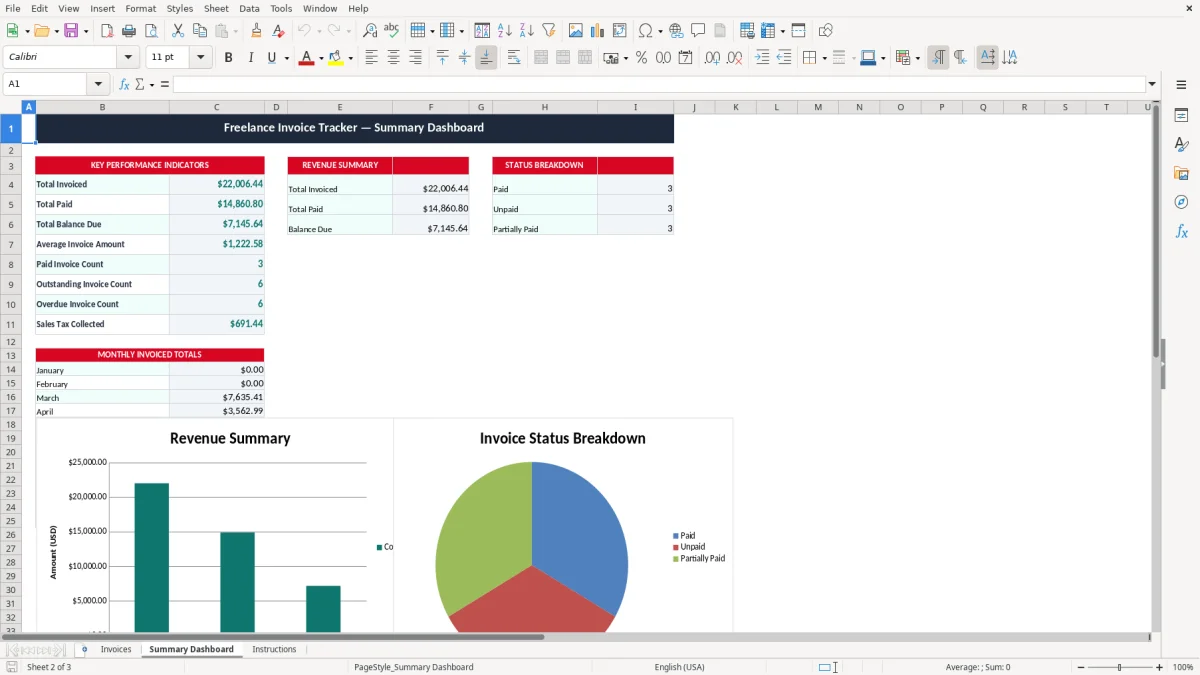Open Find & Replace tool
1200x675 pixels.
pyautogui.click(x=370, y=31)
